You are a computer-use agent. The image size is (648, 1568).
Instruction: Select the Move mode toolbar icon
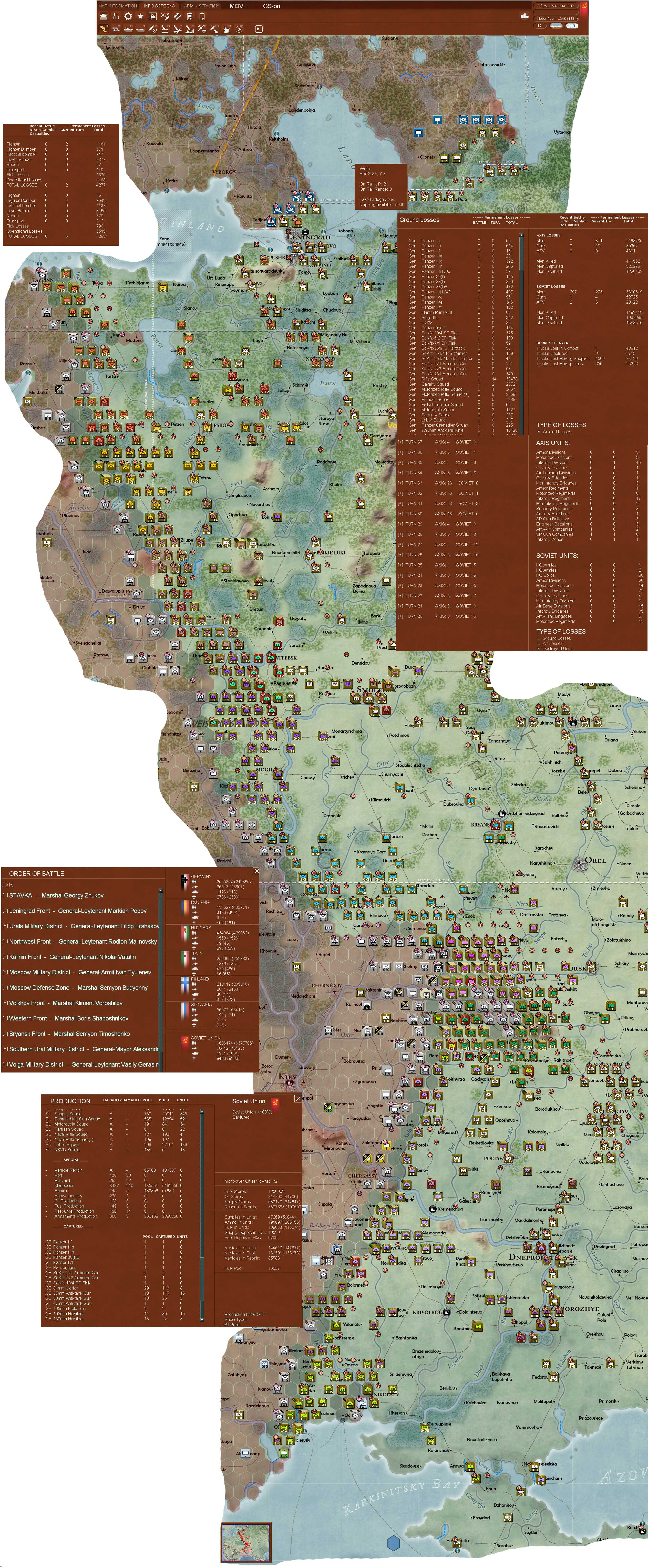104,29
